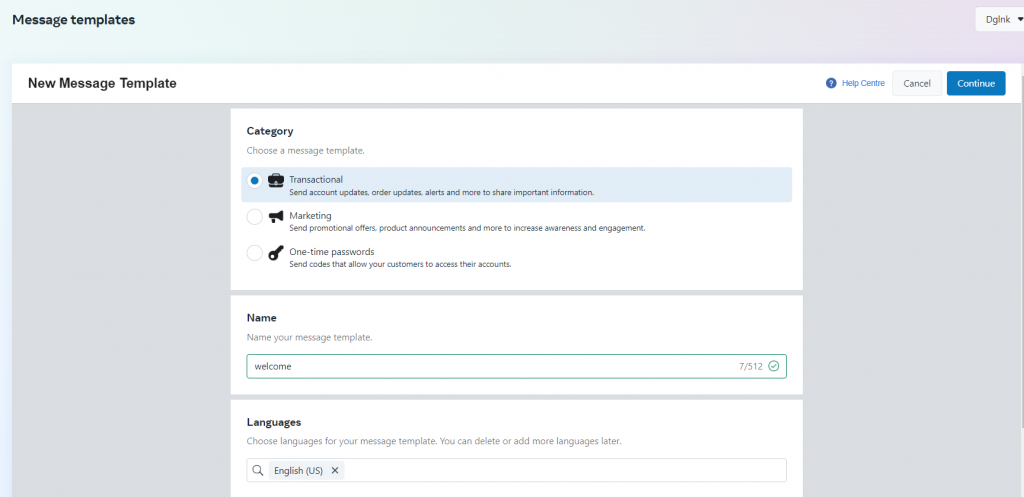This screenshot has width=1024, height=497.
Task: Click the Category section heading
Action: point(270,131)
